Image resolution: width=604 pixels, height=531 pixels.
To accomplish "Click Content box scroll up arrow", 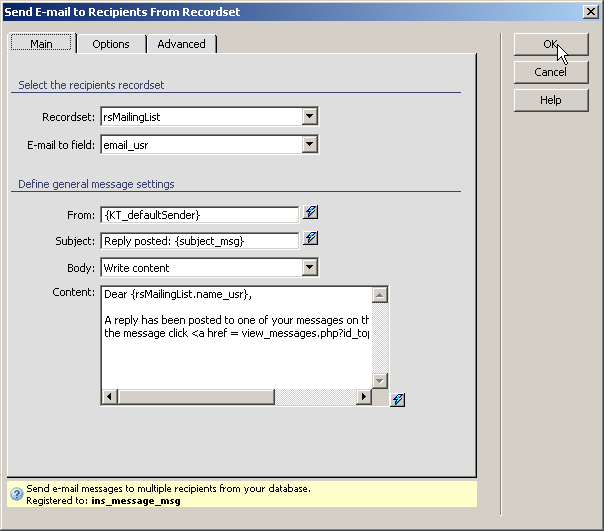I will click(379, 295).
